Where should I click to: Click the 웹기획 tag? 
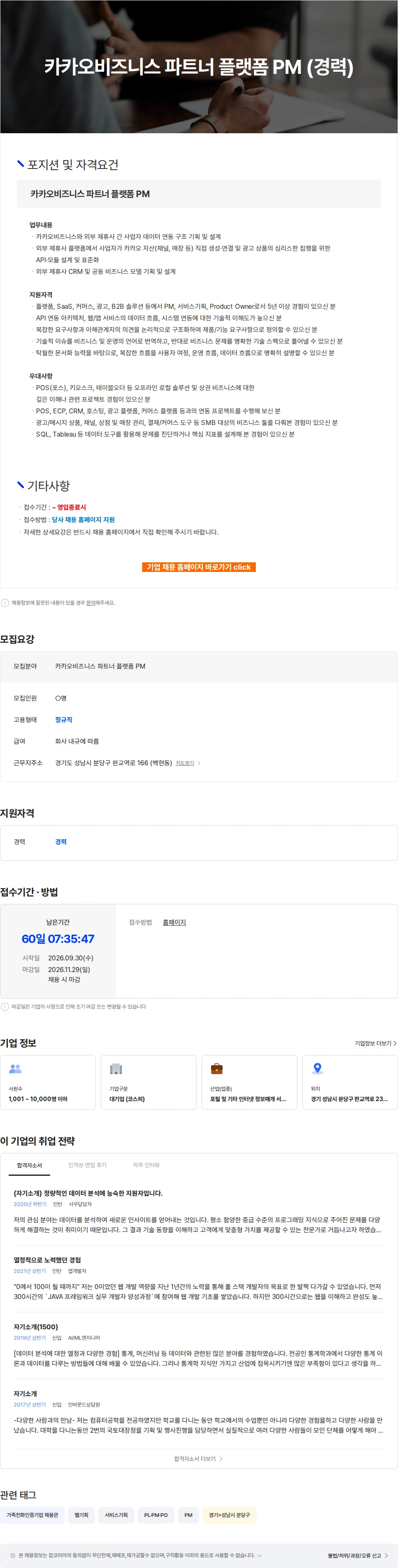coord(81,1515)
